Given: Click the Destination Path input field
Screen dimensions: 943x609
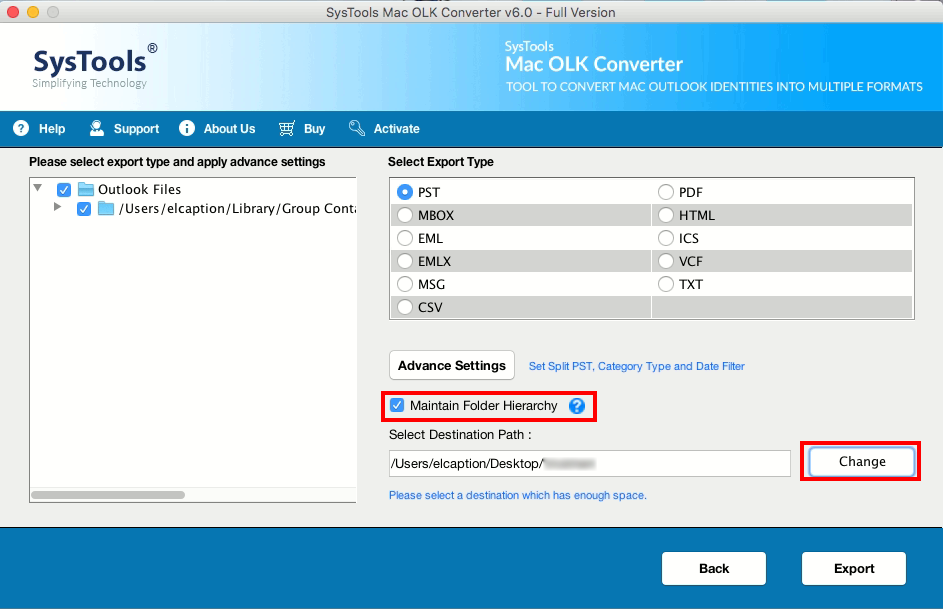Looking at the screenshot, I should pos(589,464).
